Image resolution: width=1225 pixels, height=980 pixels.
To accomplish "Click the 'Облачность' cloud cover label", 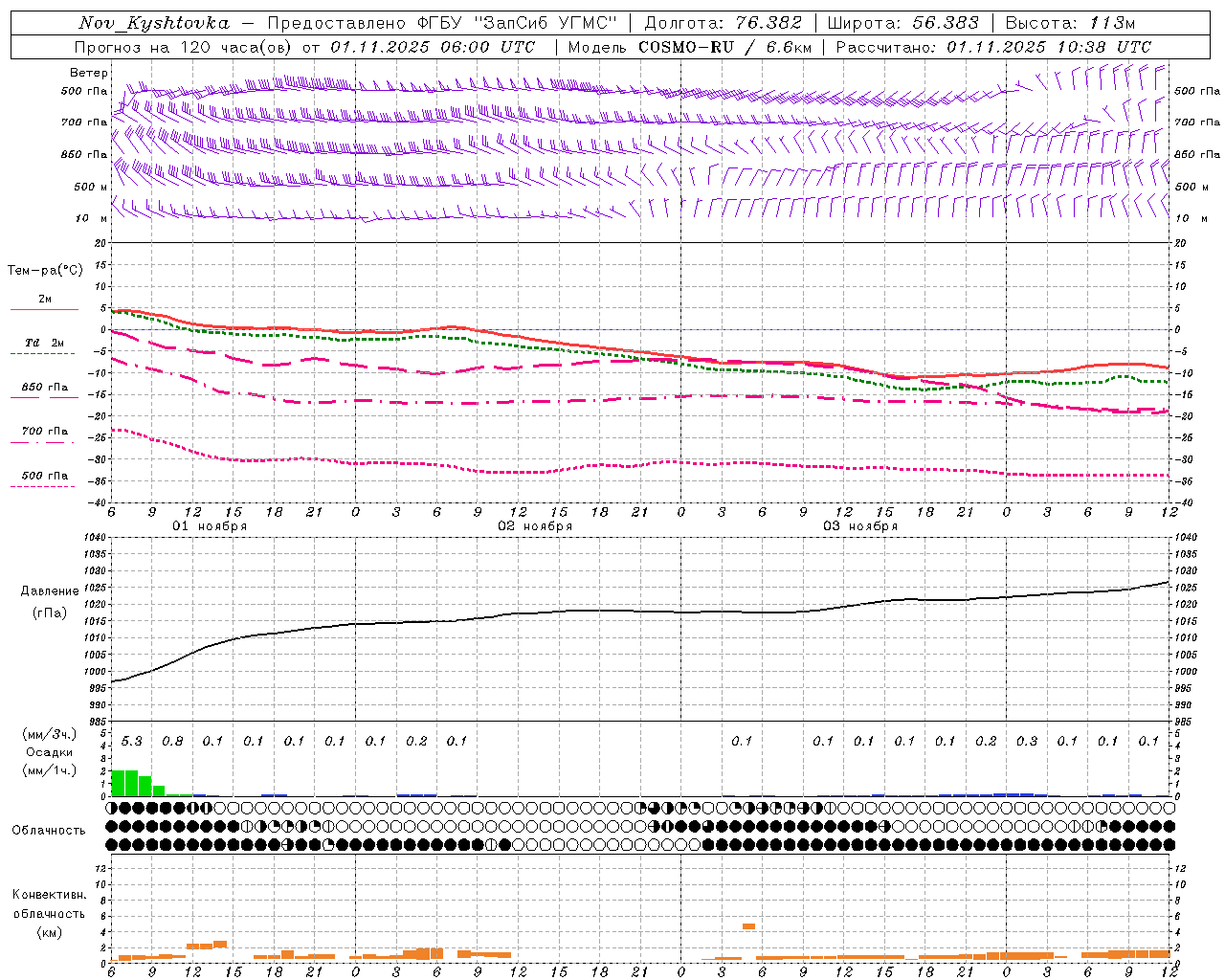I will click(x=49, y=830).
